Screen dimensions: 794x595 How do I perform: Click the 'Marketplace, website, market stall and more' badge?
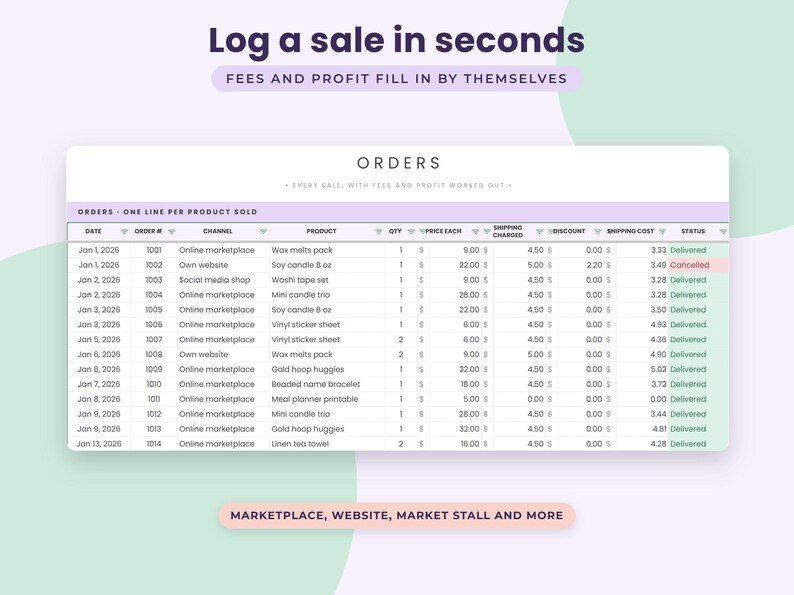(x=397, y=515)
